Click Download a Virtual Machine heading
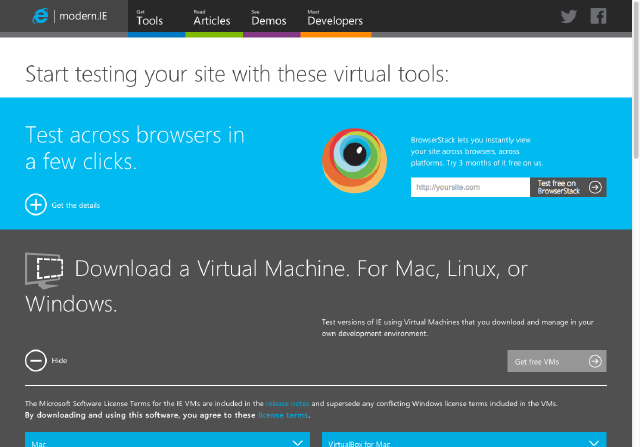The width and height of the screenshot is (640, 447). 276,286
